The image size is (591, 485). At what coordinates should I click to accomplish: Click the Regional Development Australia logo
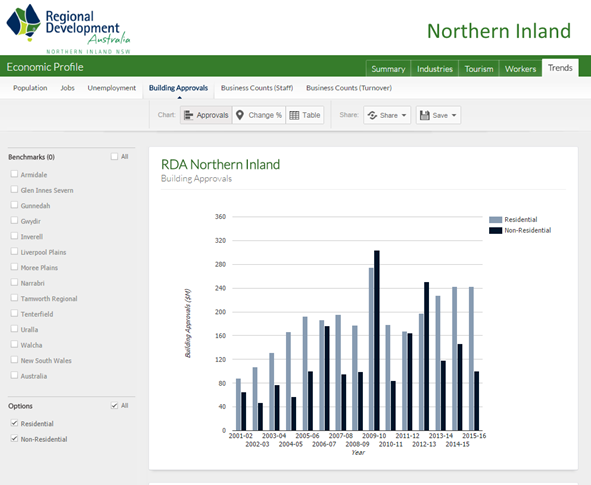point(68,29)
